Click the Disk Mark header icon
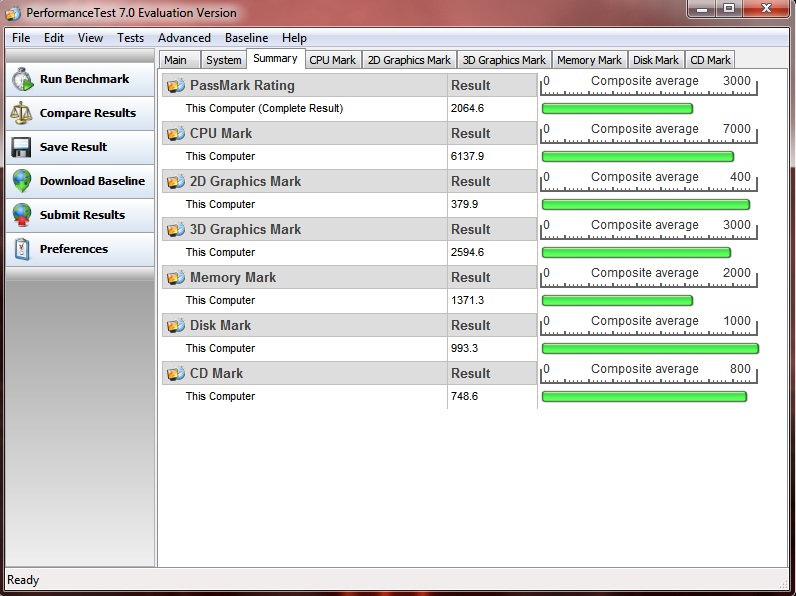This screenshot has height=596, width=796. [176, 325]
